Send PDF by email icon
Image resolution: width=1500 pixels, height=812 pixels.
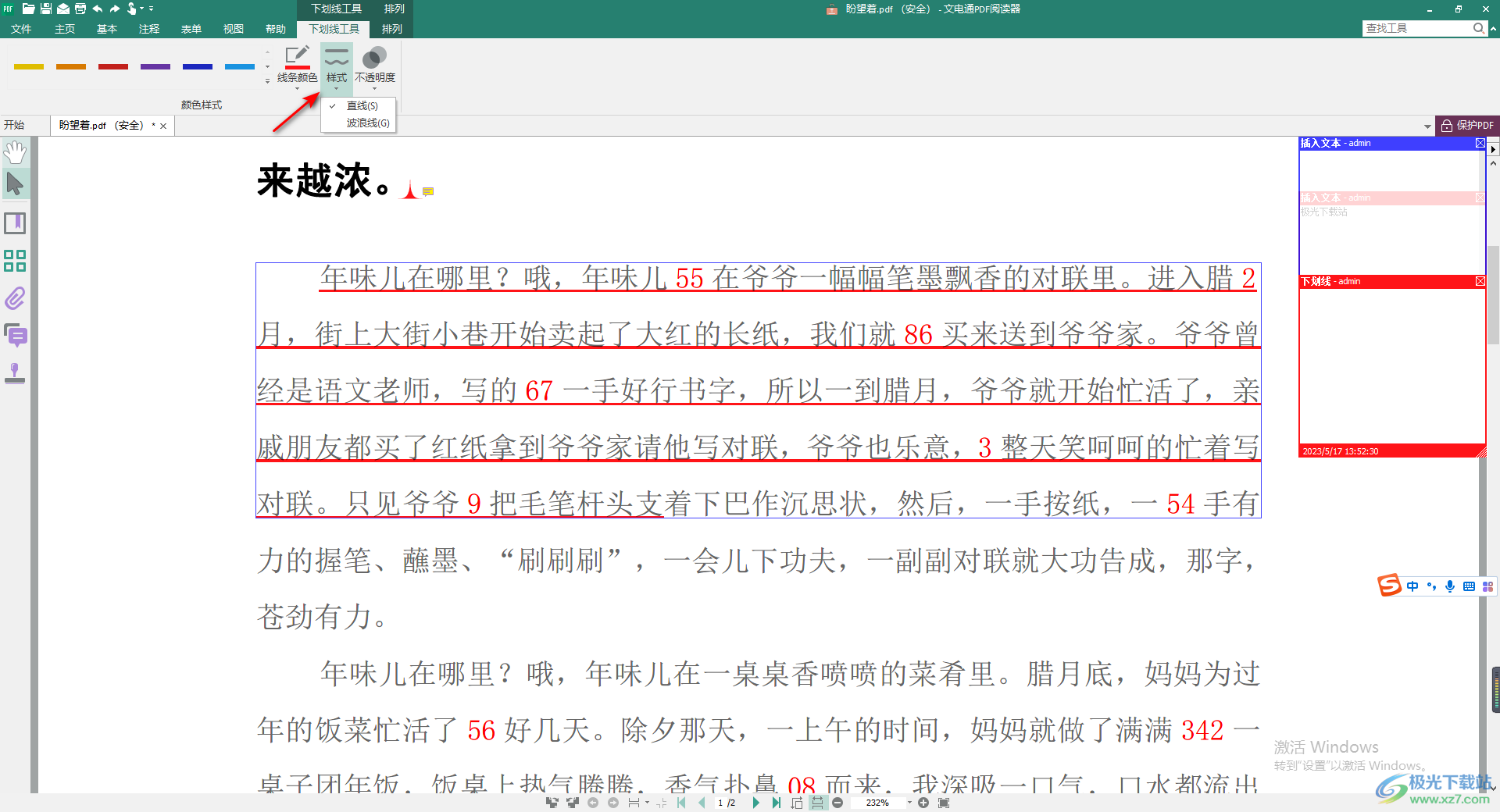tap(63, 9)
